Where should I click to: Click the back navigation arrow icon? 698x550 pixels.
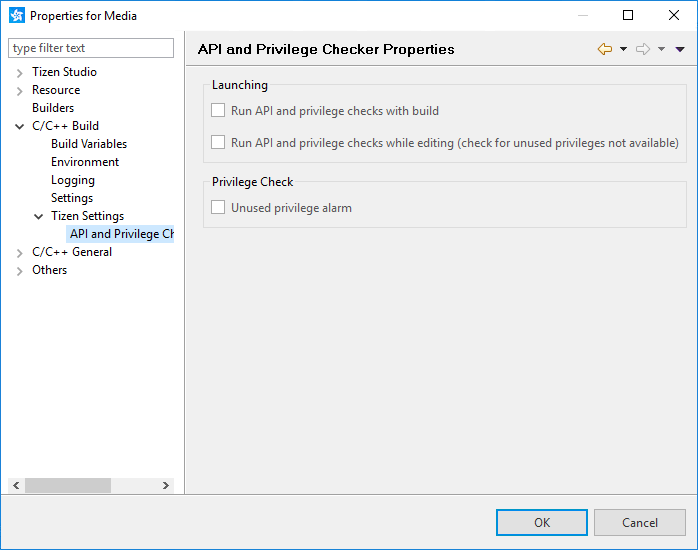pyautogui.click(x=604, y=49)
